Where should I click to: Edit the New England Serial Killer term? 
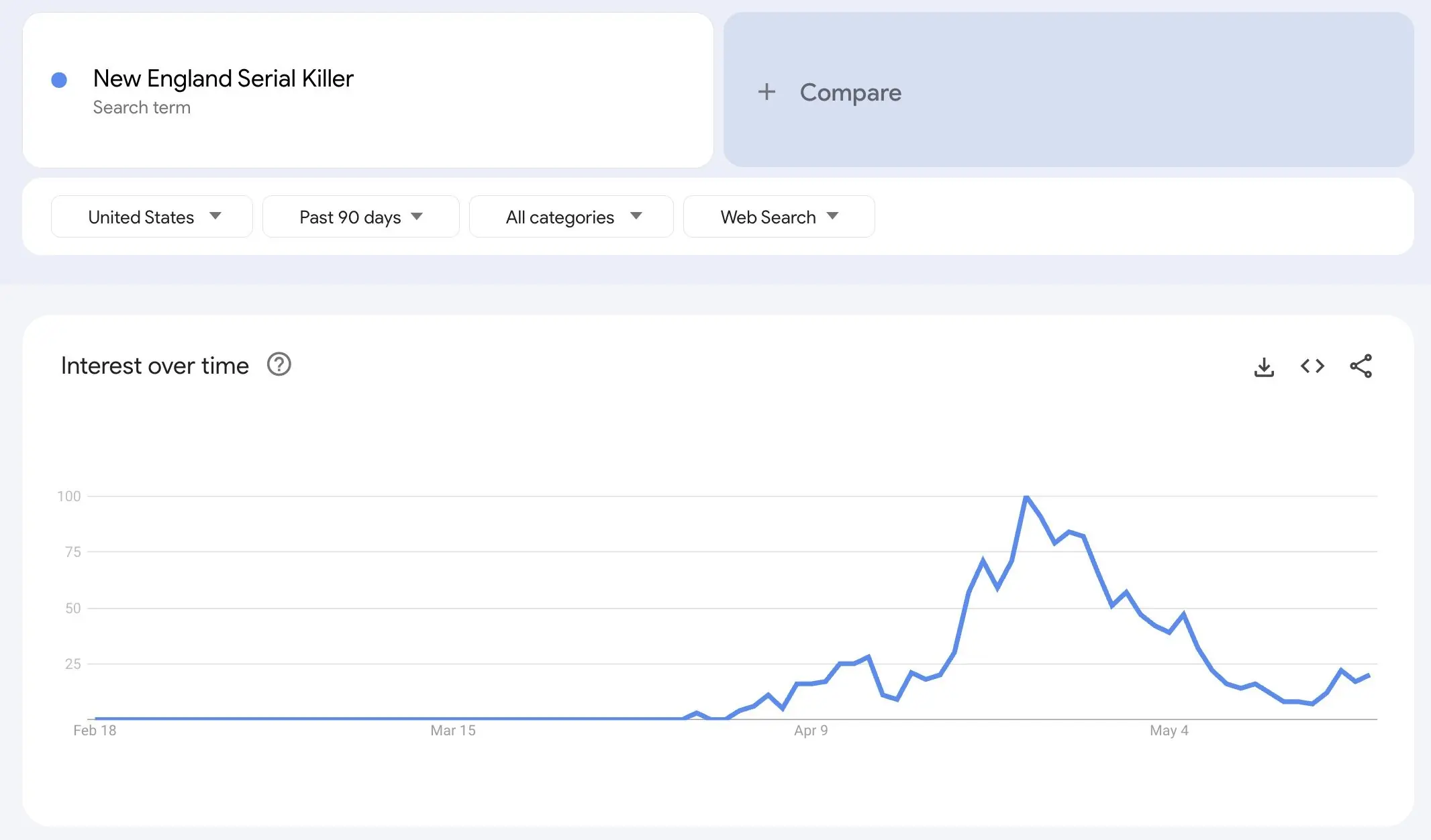pos(224,78)
